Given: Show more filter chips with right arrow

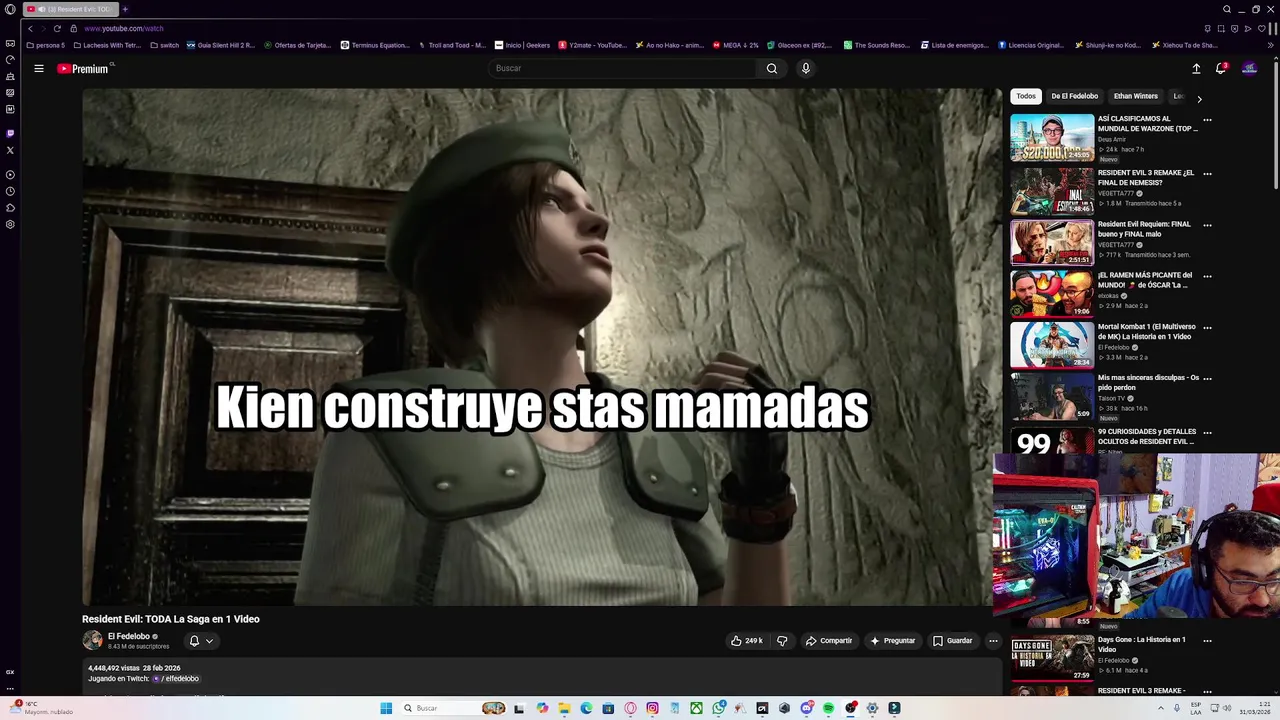Looking at the screenshot, I should tap(1199, 98).
